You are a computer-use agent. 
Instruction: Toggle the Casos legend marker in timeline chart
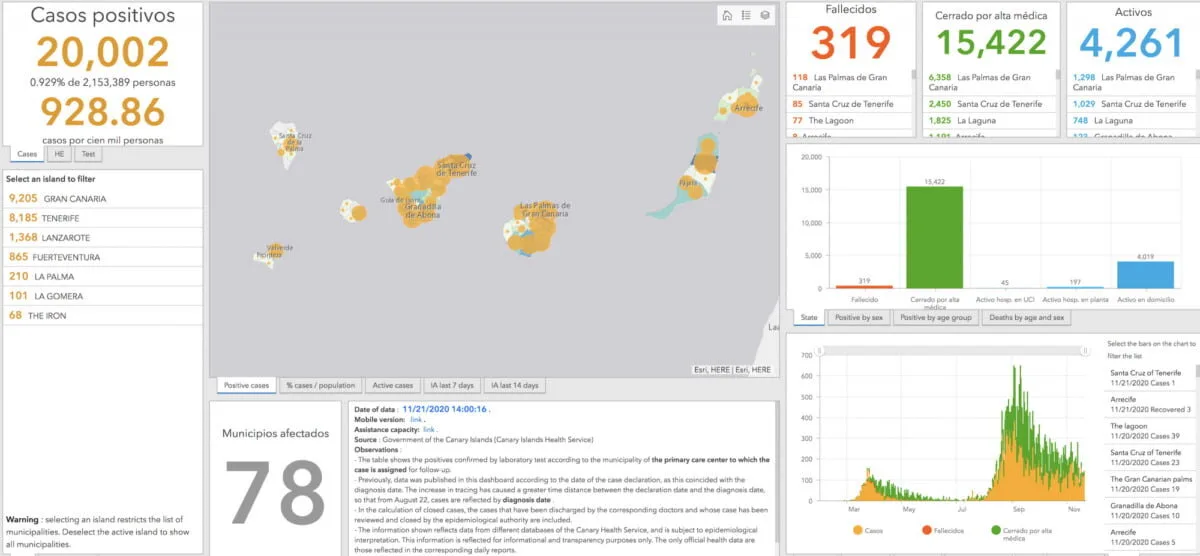859,529
